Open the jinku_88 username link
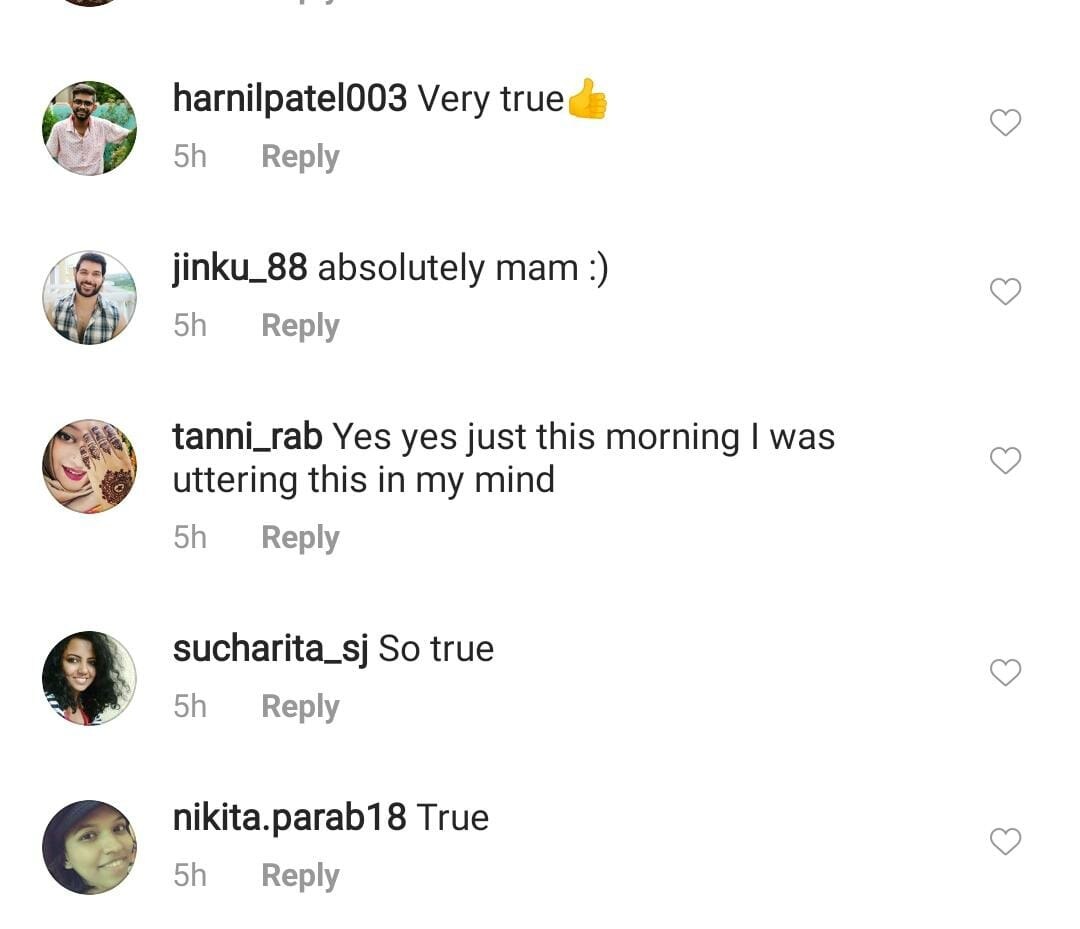This screenshot has width=1080, height=929. click(239, 268)
